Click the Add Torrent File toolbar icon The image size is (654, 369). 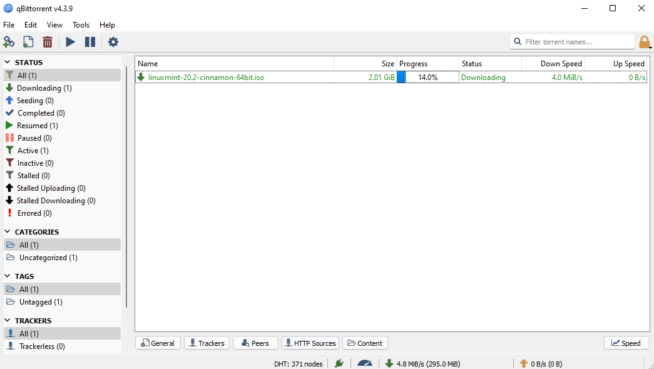click(28, 42)
